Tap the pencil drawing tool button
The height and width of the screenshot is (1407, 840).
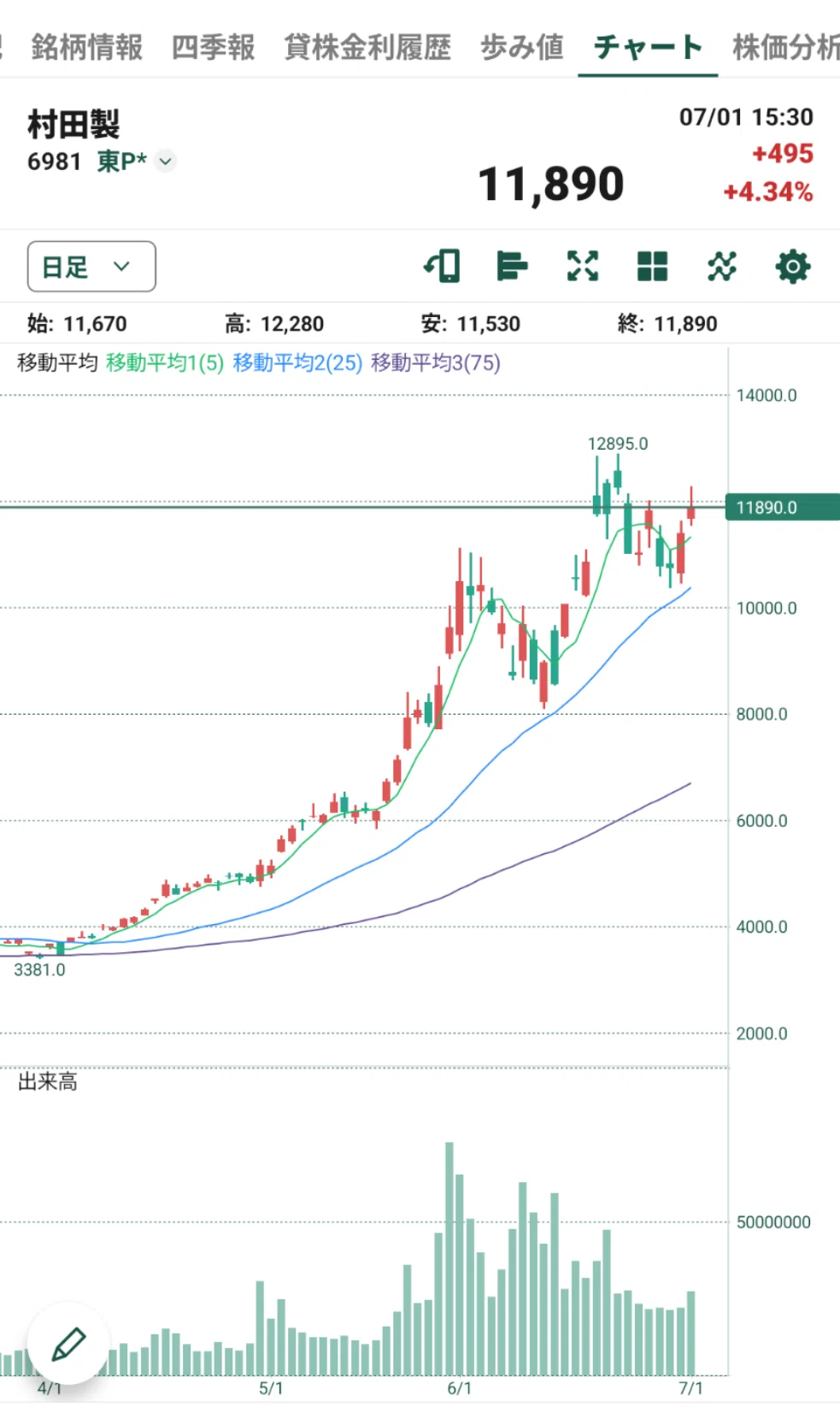(x=68, y=1344)
